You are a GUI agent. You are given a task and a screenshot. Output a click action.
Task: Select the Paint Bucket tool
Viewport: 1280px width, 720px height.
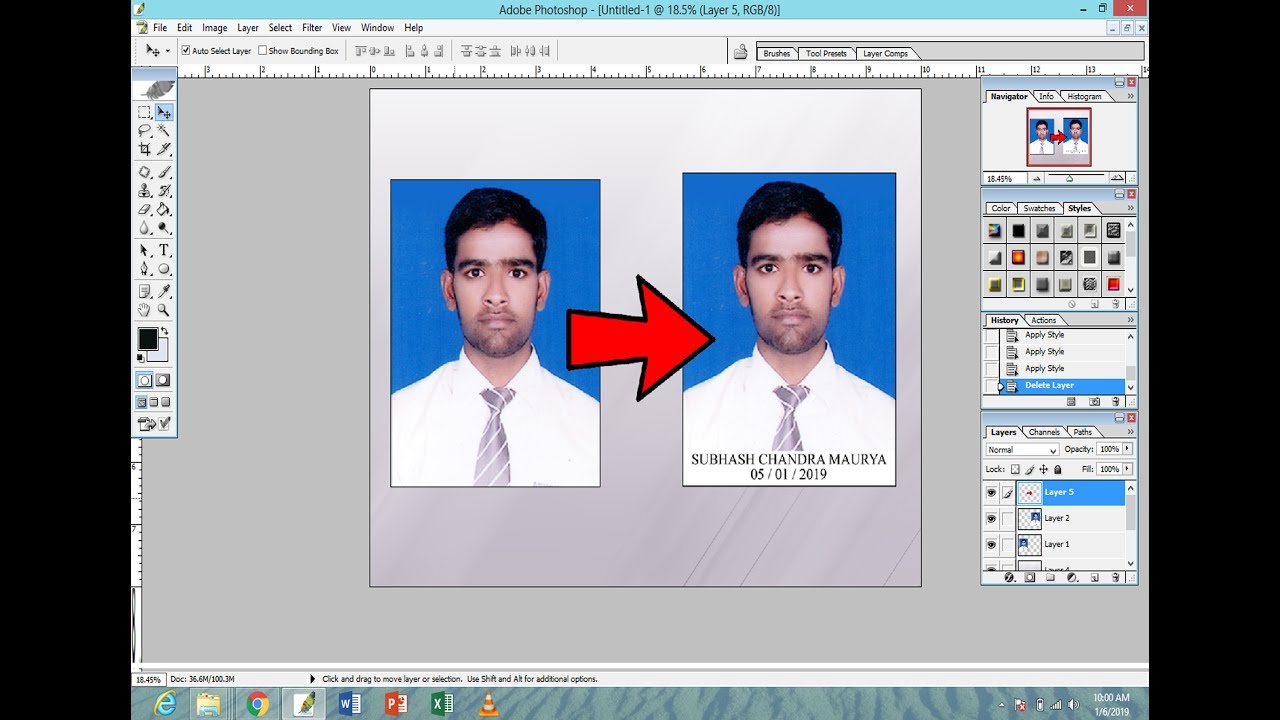(164, 210)
